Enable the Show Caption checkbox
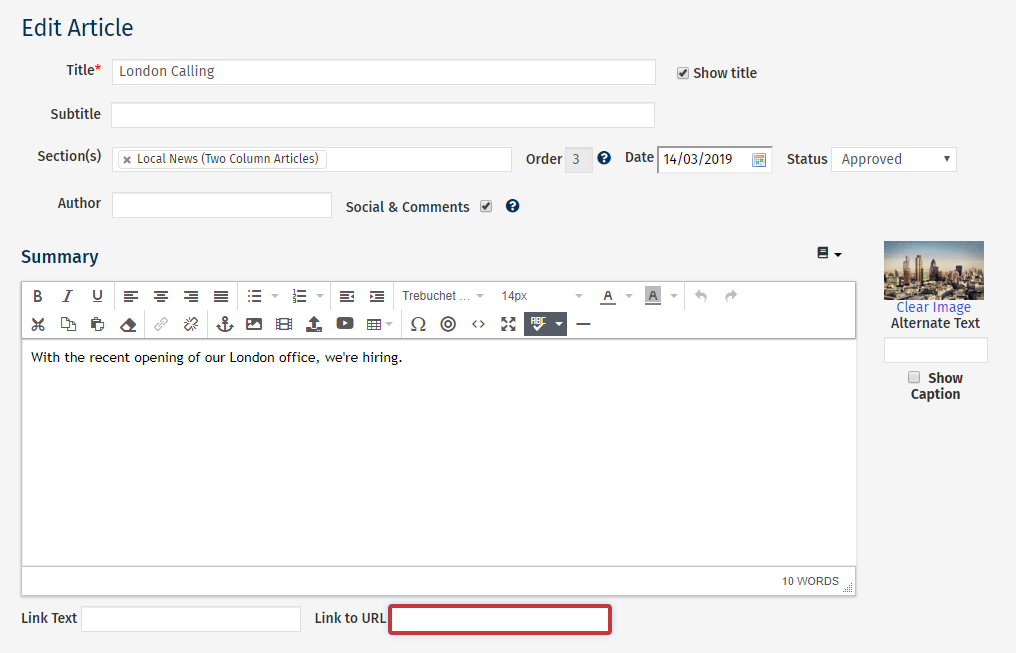This screenshot has height=653, width=1016. (913, 377)
